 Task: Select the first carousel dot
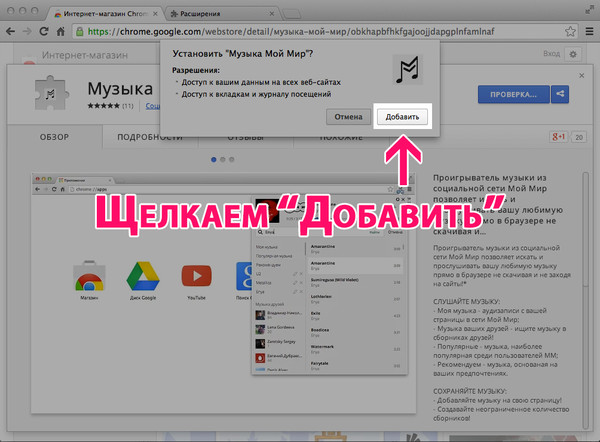214,160
